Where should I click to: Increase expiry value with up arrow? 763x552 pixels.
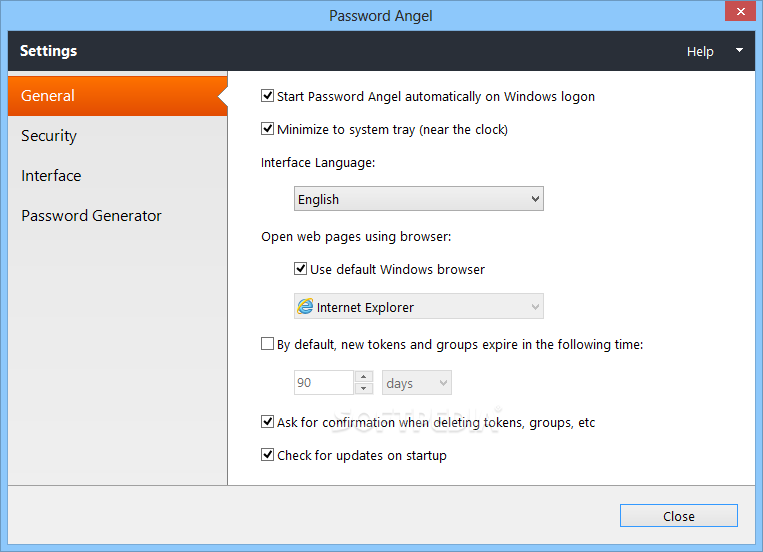click(x=363, y=377)
